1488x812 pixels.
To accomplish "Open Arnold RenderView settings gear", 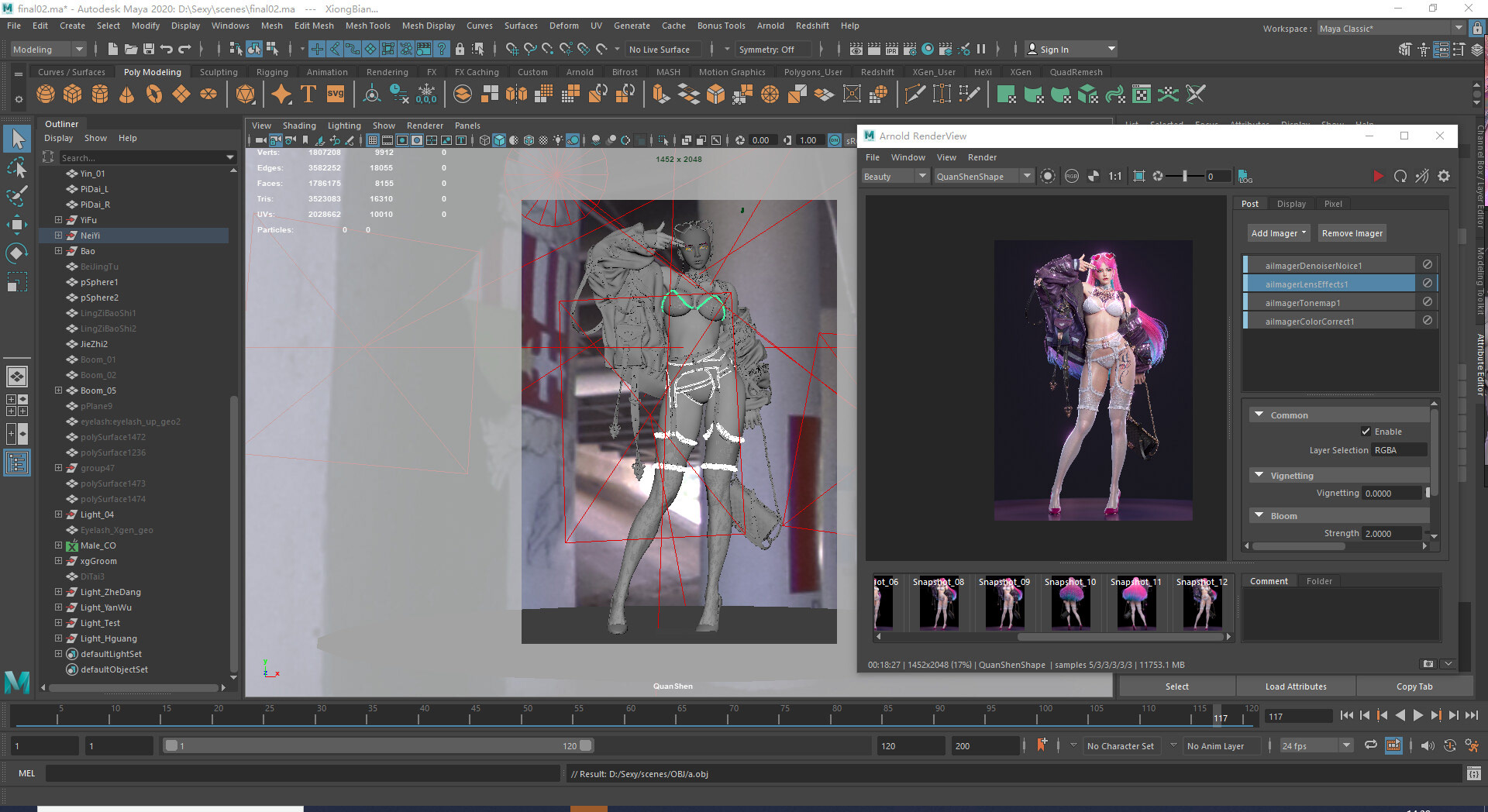I will (x=1444, y=177).
